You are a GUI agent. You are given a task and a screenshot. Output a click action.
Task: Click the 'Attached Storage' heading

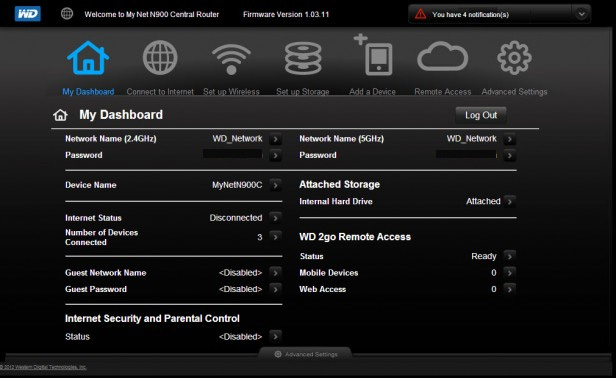(339, 184)
